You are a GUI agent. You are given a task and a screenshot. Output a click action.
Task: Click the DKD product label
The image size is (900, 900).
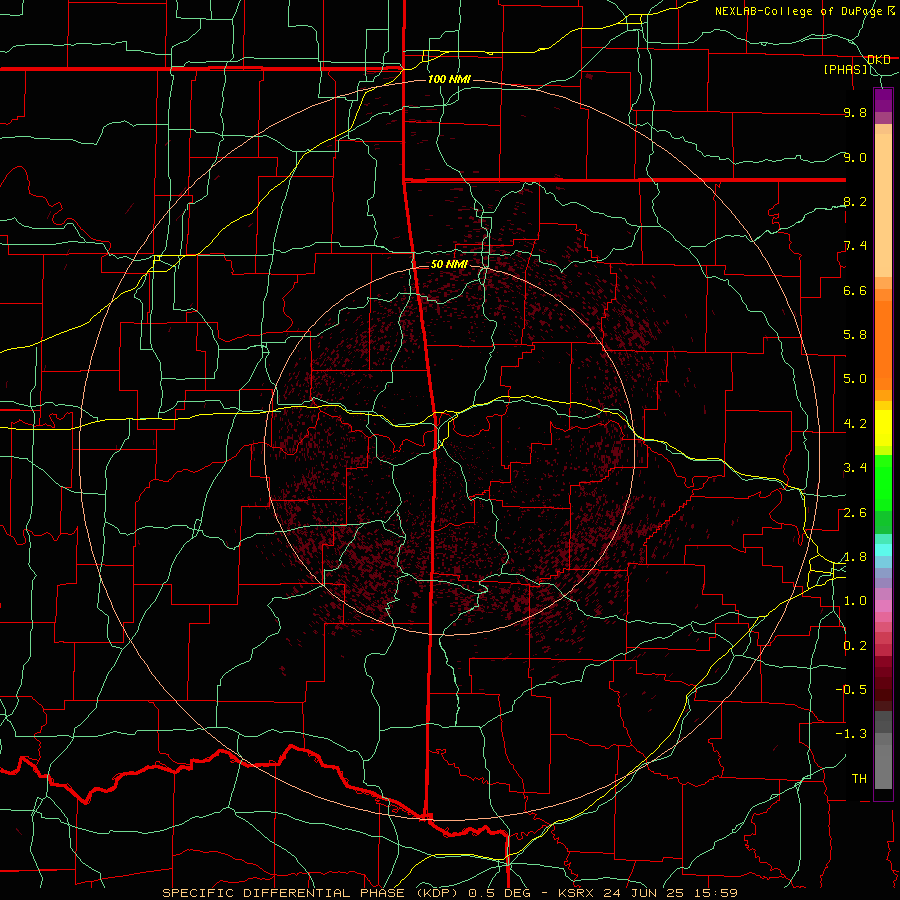coord(879,60)
